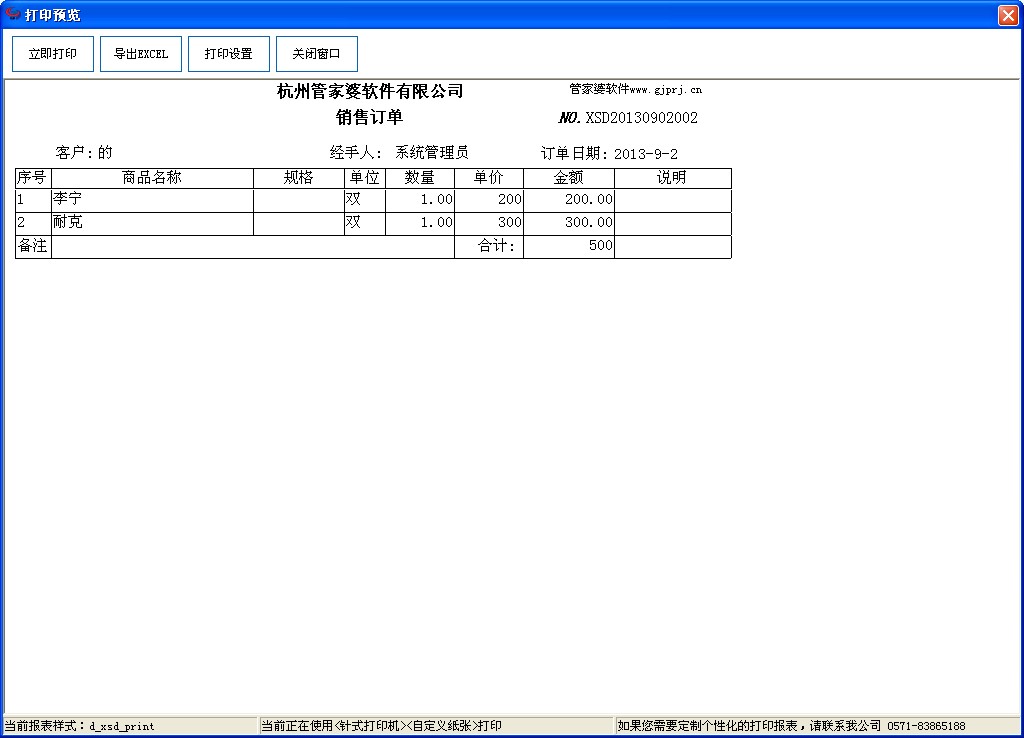Click the 杭州管家婆软件有限公司 report title

370,92
